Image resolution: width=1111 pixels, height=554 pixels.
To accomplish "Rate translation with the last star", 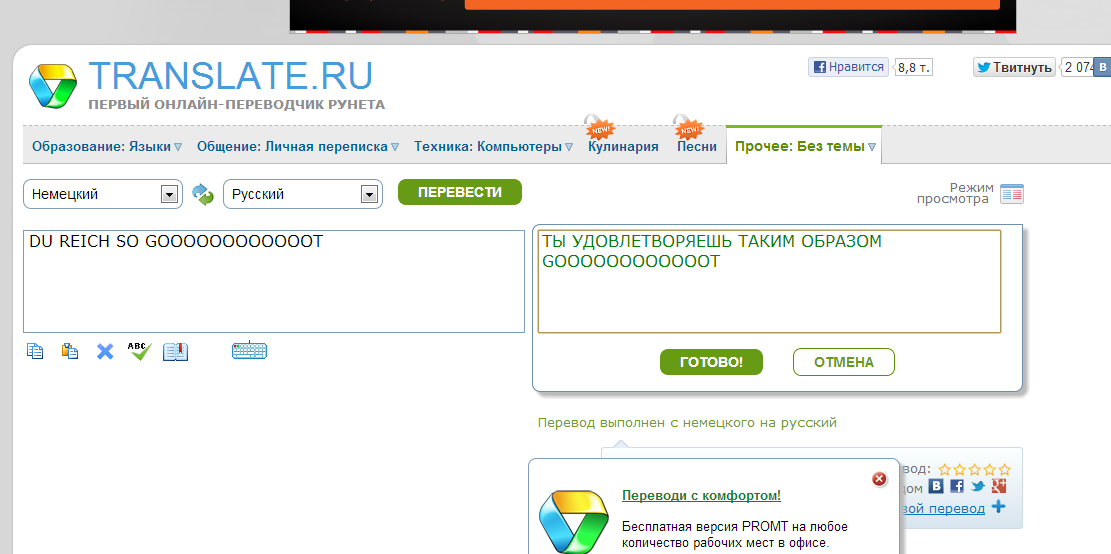I will pos(1004,470).
